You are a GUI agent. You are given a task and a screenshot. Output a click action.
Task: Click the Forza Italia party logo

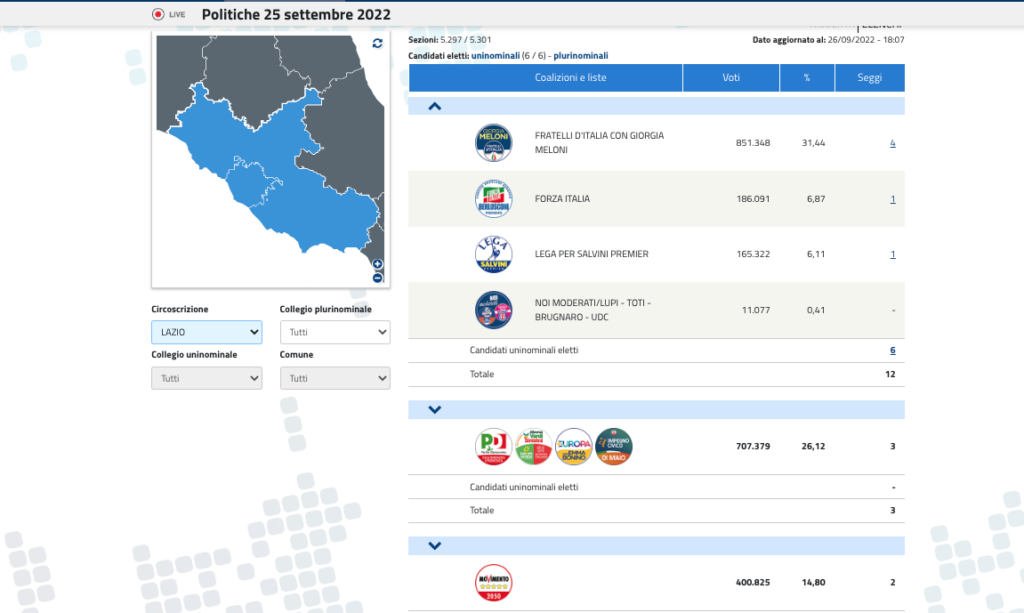pos(494,199)
